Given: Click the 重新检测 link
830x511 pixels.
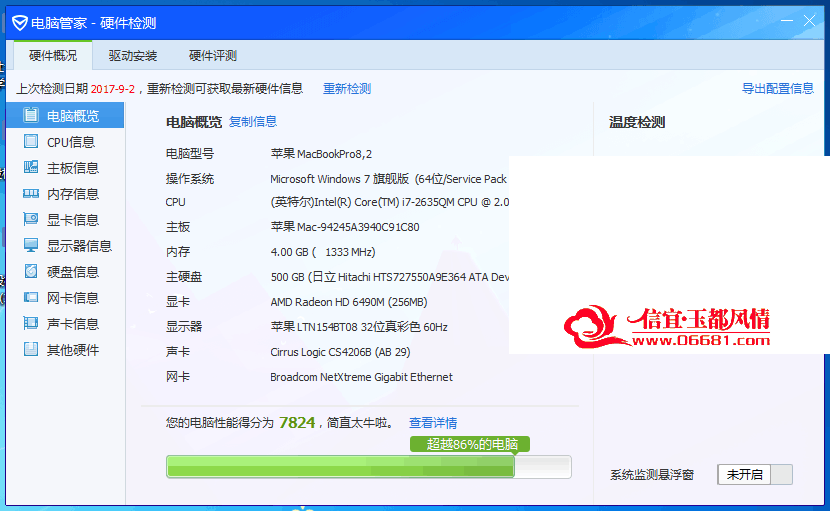Looking at the screenshot, I should (347, 88).
